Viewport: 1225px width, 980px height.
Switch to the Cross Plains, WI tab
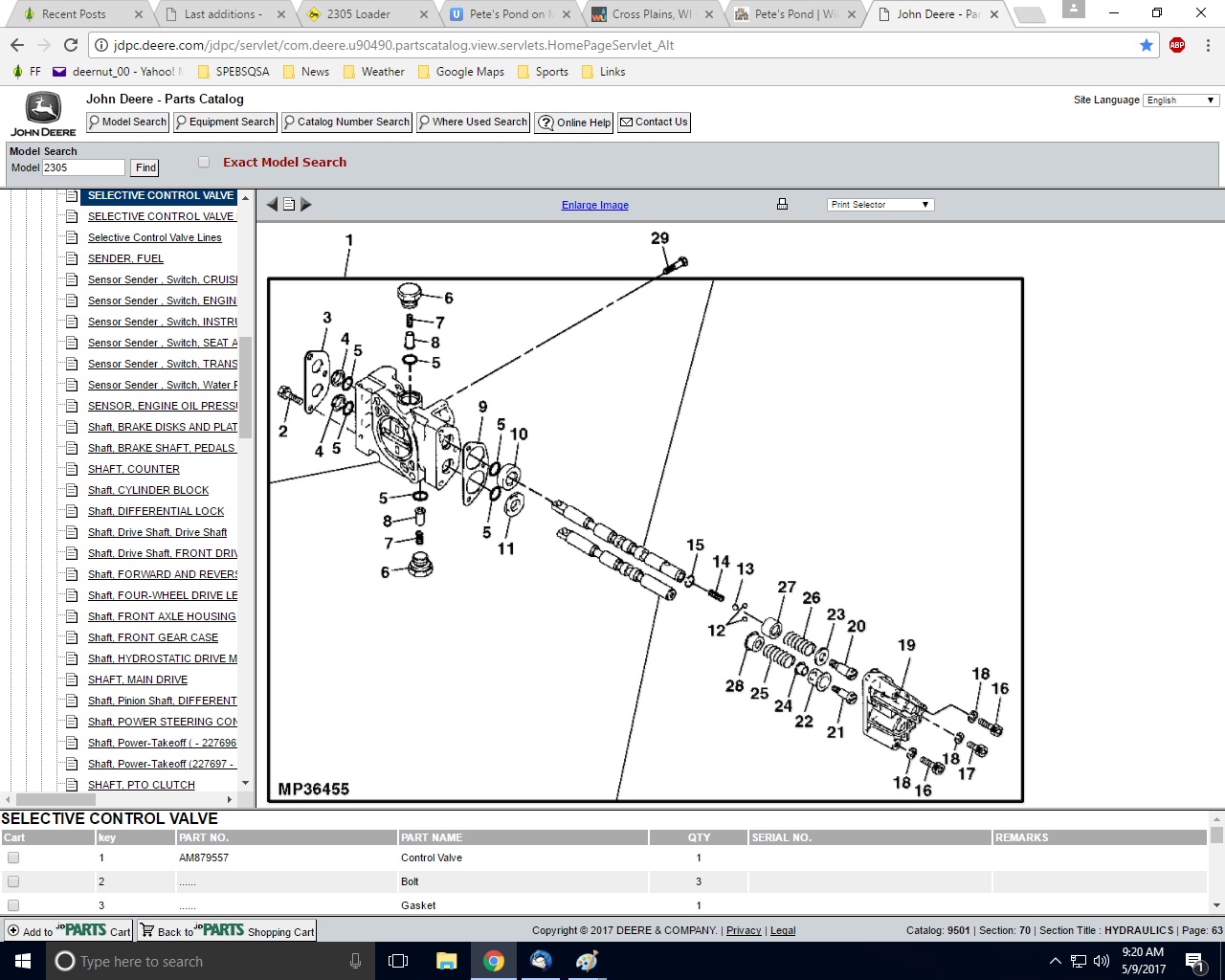pos(651,14)
